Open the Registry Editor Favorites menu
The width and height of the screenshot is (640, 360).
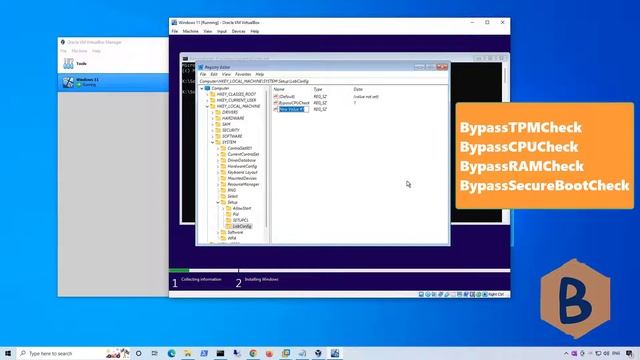243,74
